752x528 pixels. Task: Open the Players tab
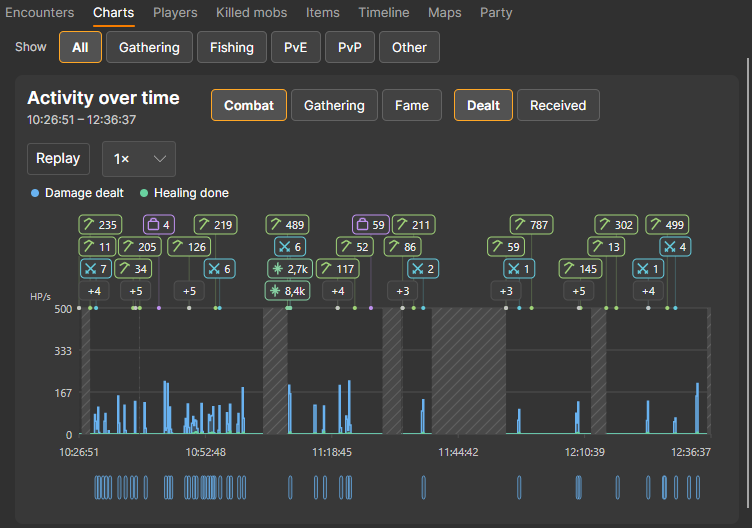tap(175, 12)
